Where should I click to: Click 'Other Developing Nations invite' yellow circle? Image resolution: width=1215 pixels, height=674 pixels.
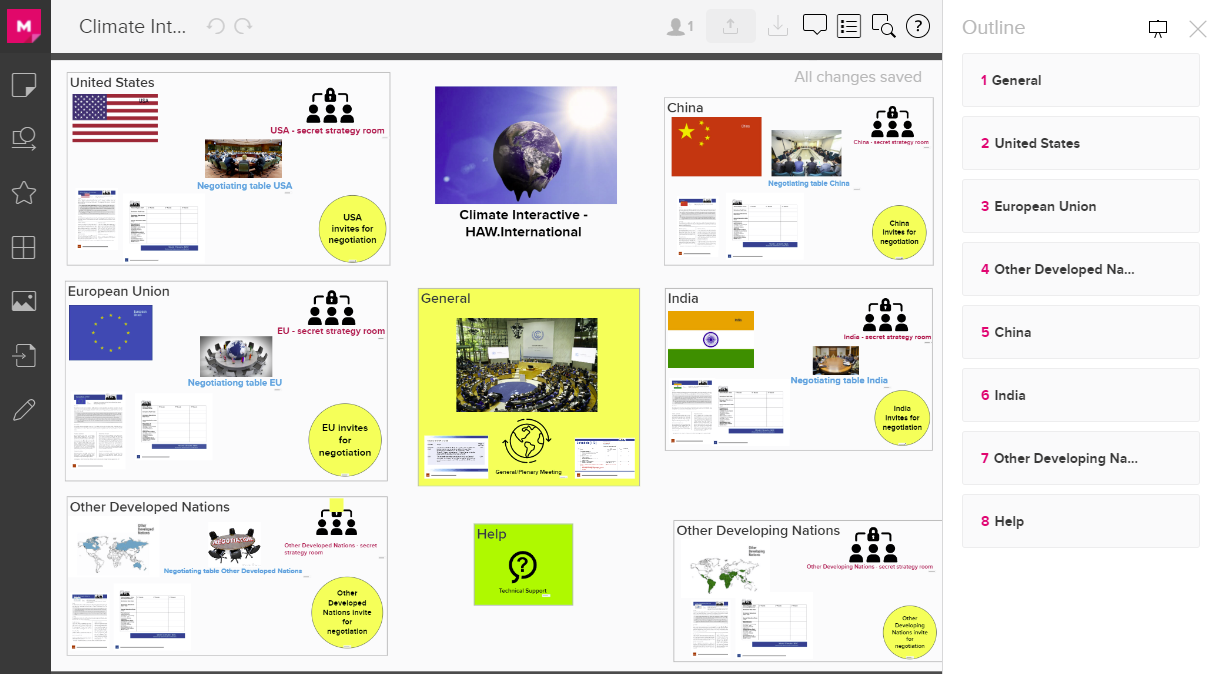910,633
